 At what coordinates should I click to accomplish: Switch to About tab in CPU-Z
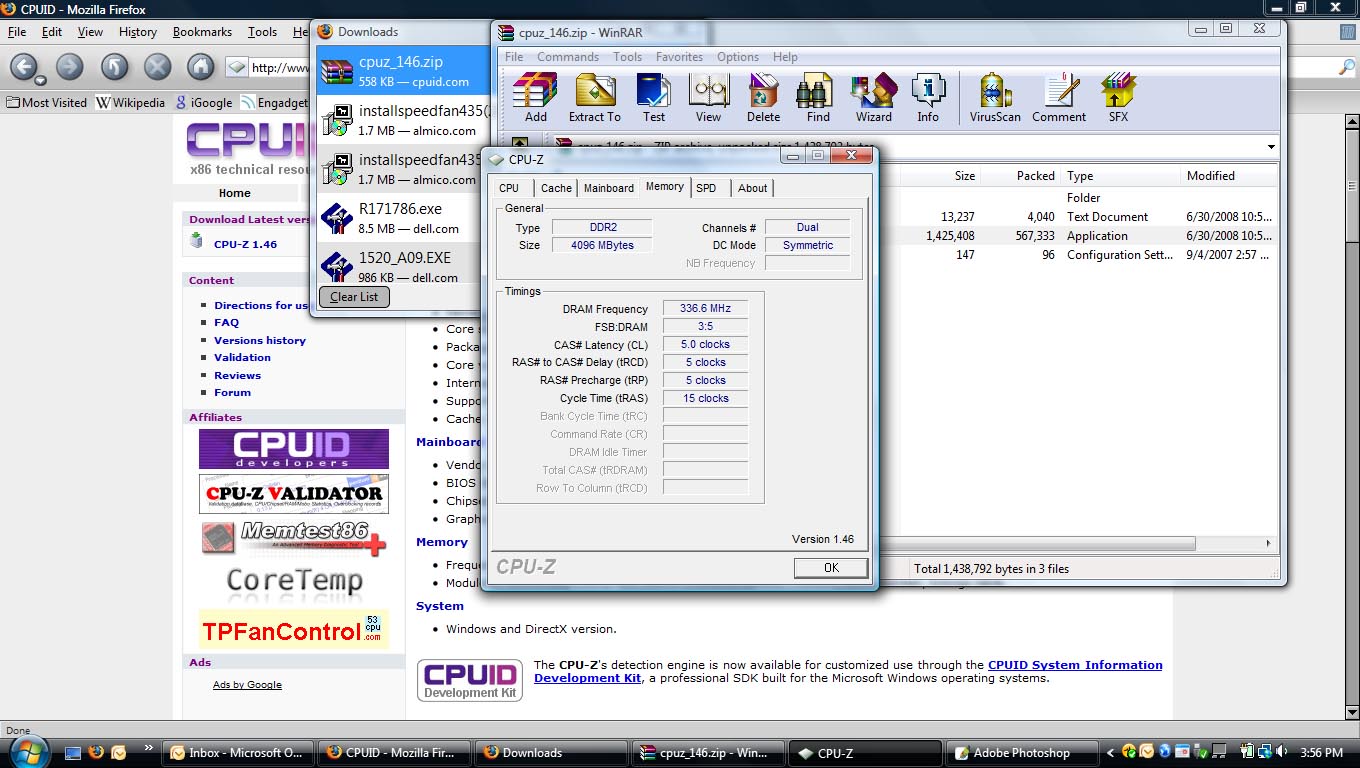(x=753, y=188)
